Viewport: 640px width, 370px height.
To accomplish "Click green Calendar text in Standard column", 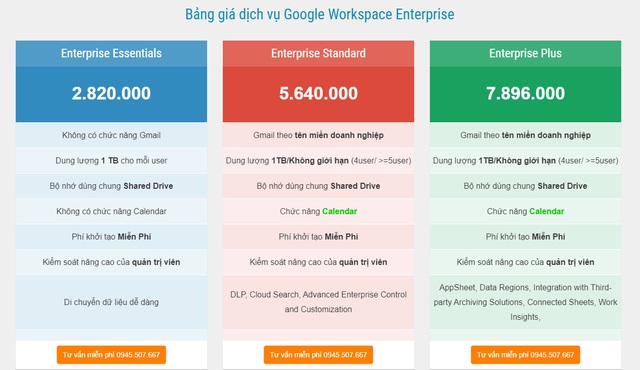I will tap(339, 211).
